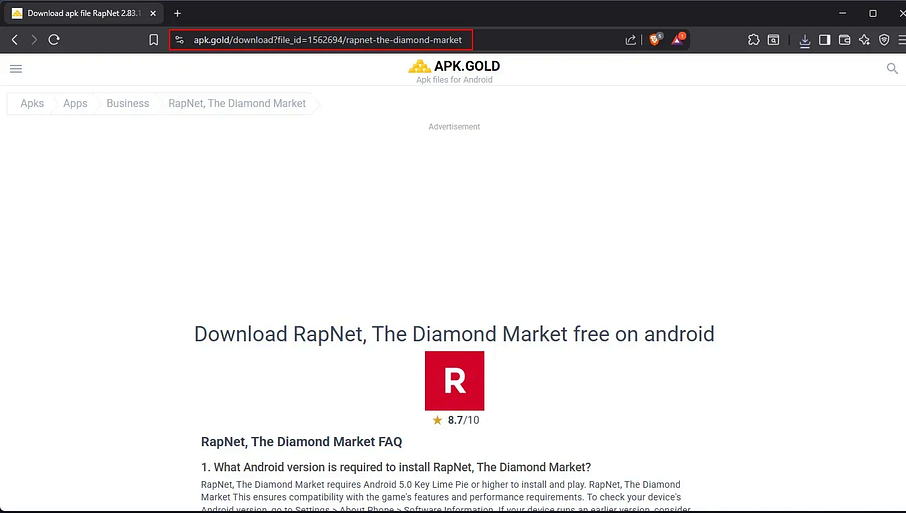The height and width of the screenshot is (513, 906).
Task: Minimize the browser window
Action: 842,13
